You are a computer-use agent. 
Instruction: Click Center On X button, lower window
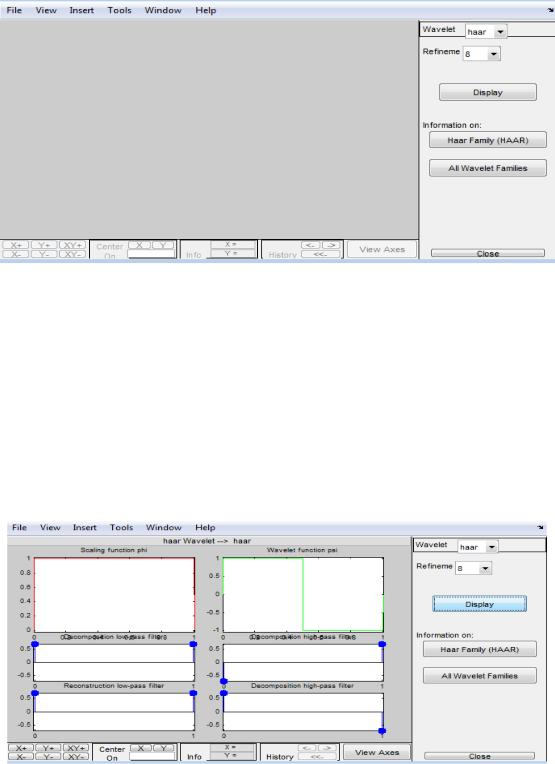click(x=140, y=748)
